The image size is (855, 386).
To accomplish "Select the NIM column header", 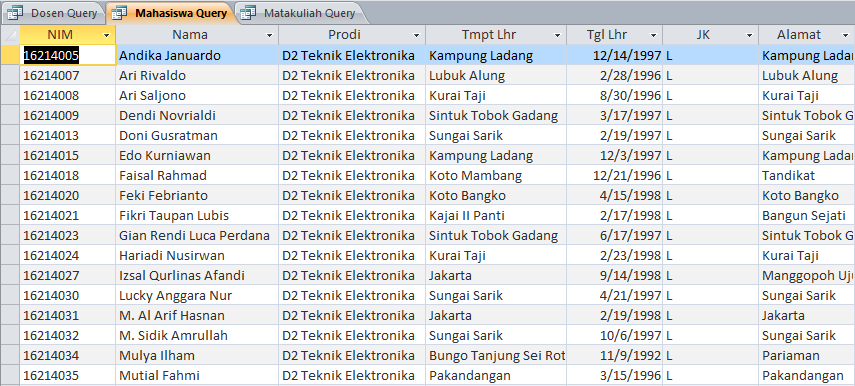I will coord(68,35).
